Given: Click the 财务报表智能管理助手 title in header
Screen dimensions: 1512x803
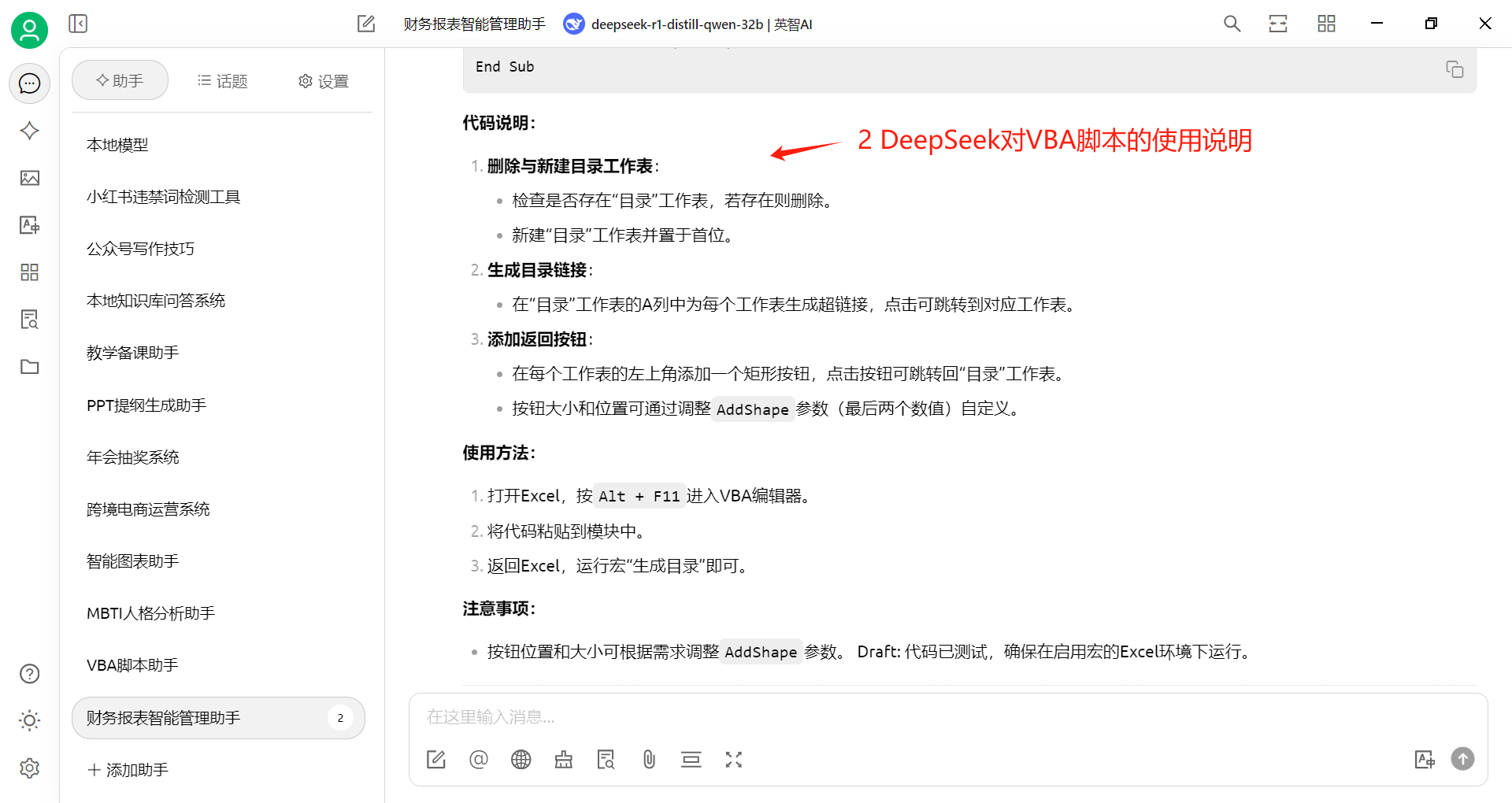Looking at the screenshot, I should [x=474, y=24].
